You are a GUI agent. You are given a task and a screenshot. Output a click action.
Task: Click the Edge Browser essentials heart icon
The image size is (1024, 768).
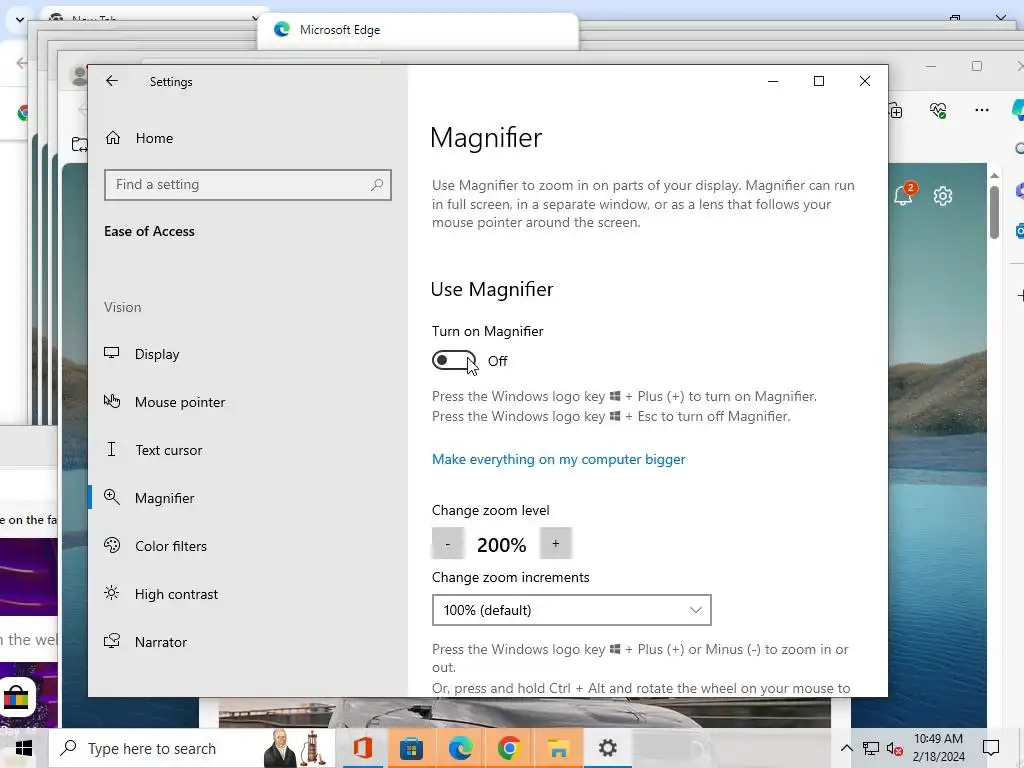938,110
